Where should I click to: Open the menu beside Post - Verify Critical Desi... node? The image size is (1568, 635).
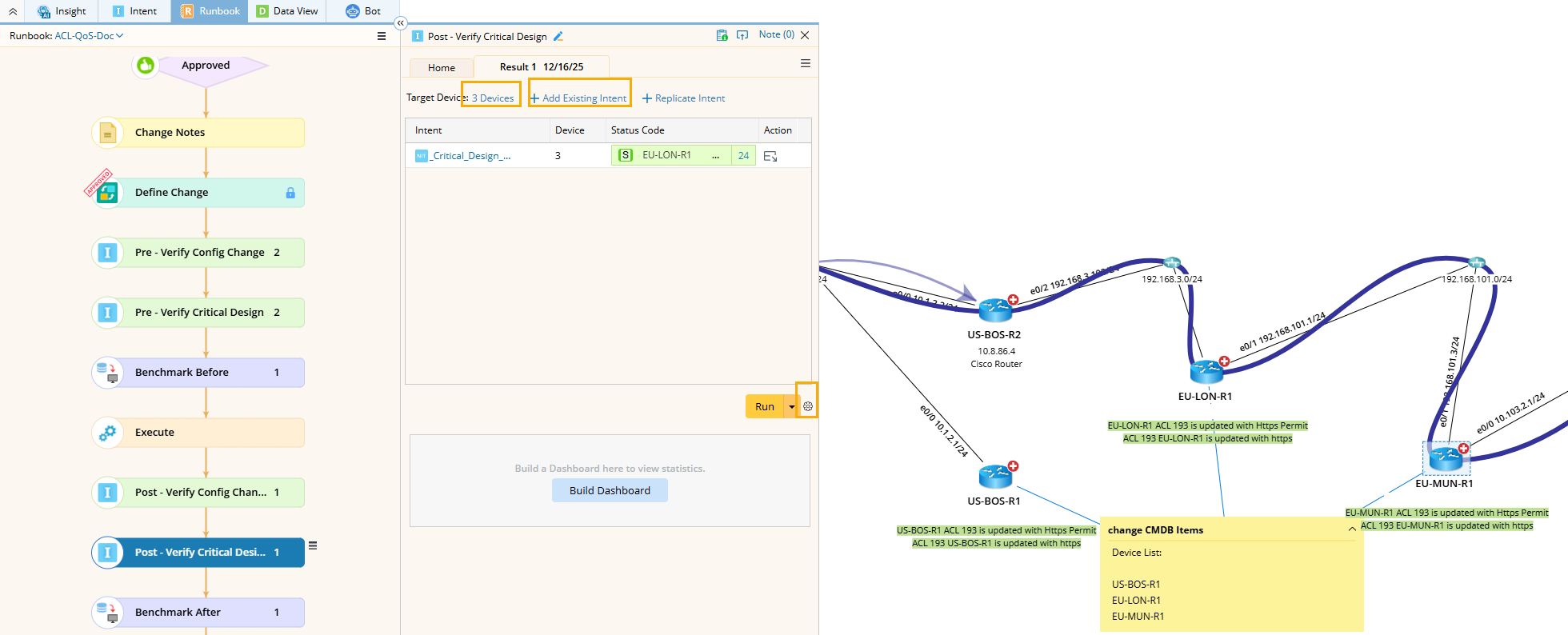tap(313, 546)
